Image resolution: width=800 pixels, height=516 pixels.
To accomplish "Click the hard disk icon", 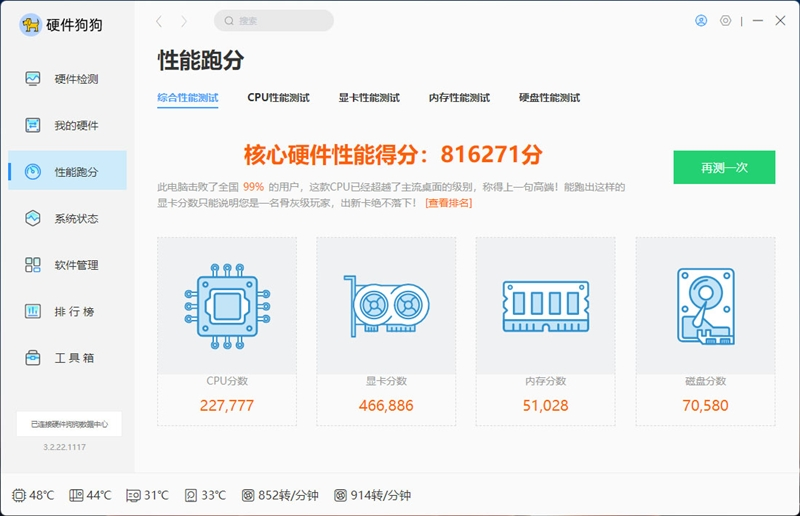I will point(706,306).
